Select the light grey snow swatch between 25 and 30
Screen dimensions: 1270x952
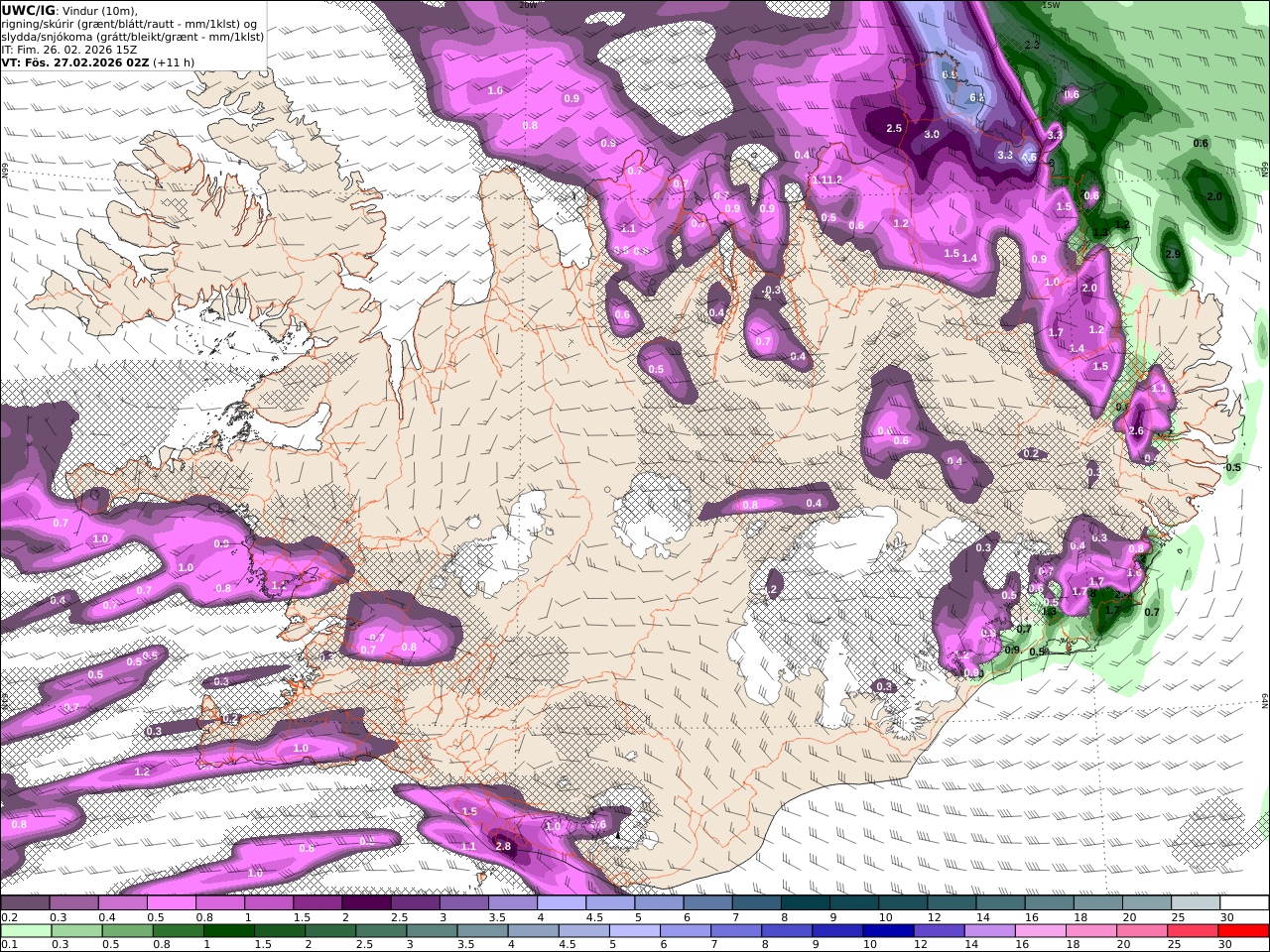click(1196, 903)
